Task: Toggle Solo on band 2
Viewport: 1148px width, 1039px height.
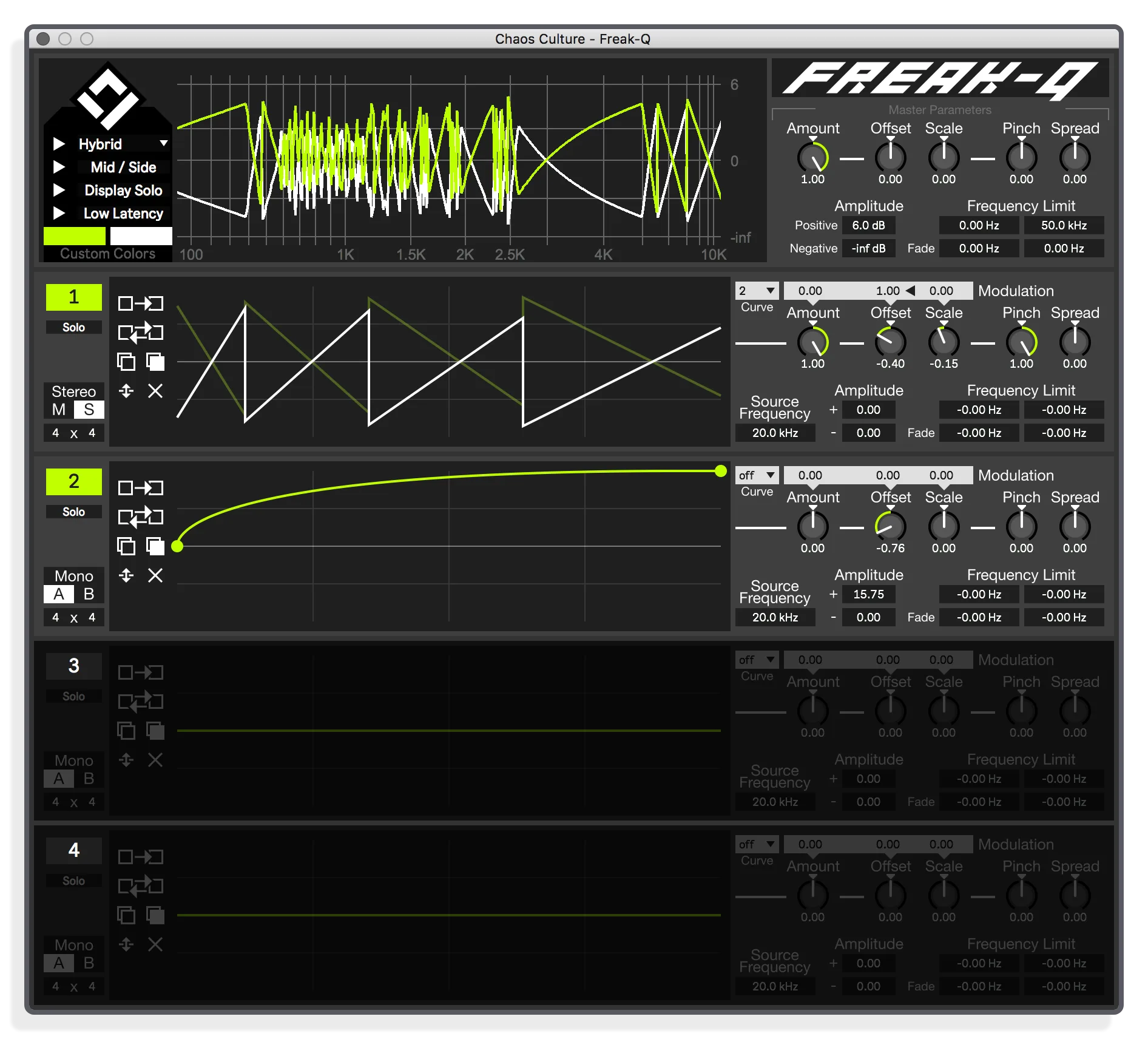Action: [x=74, y=512]
